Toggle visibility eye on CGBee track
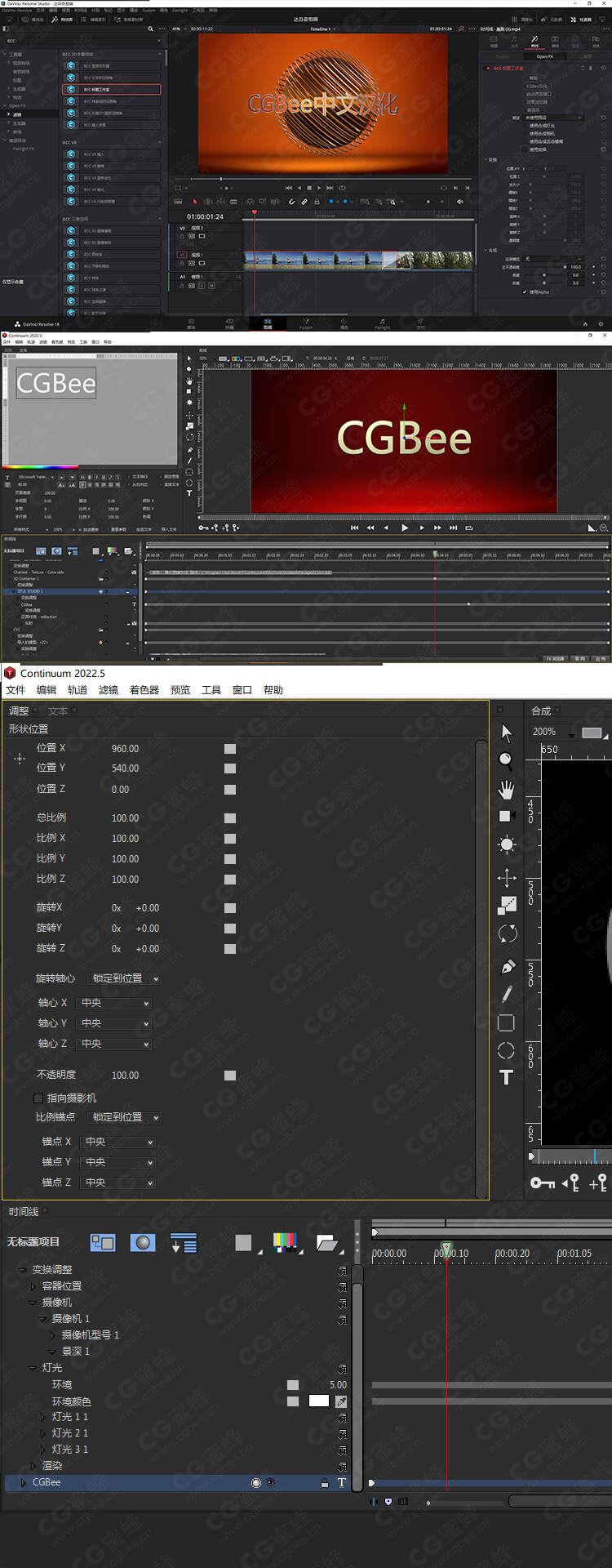This screenshot has height=1568, width=612. point(270,1482)
